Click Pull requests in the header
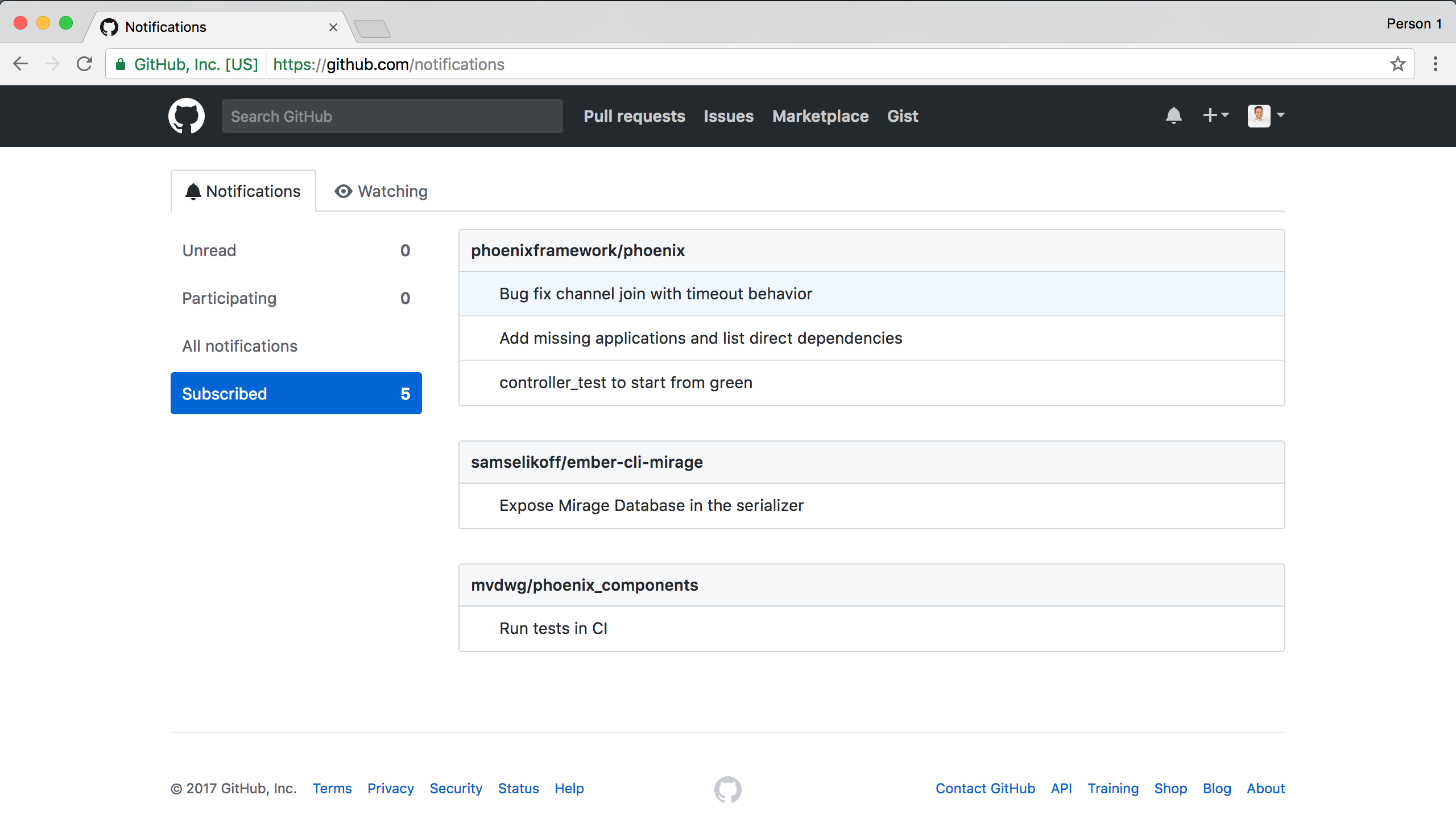The width and height of the screenshot is (1456, 824). [634, 116]
